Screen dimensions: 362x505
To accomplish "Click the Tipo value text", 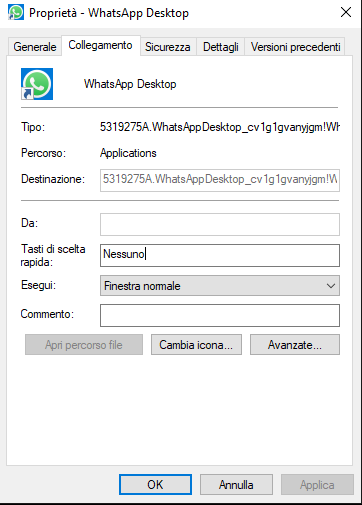I will point(220,127).
